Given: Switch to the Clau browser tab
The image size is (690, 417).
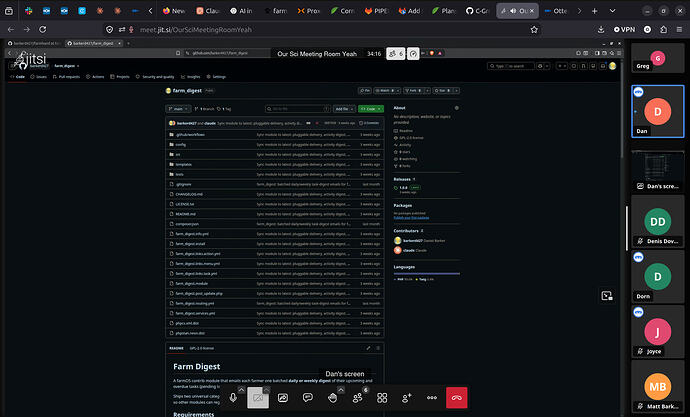Looking at the screenshot, I should pos(208,11).
